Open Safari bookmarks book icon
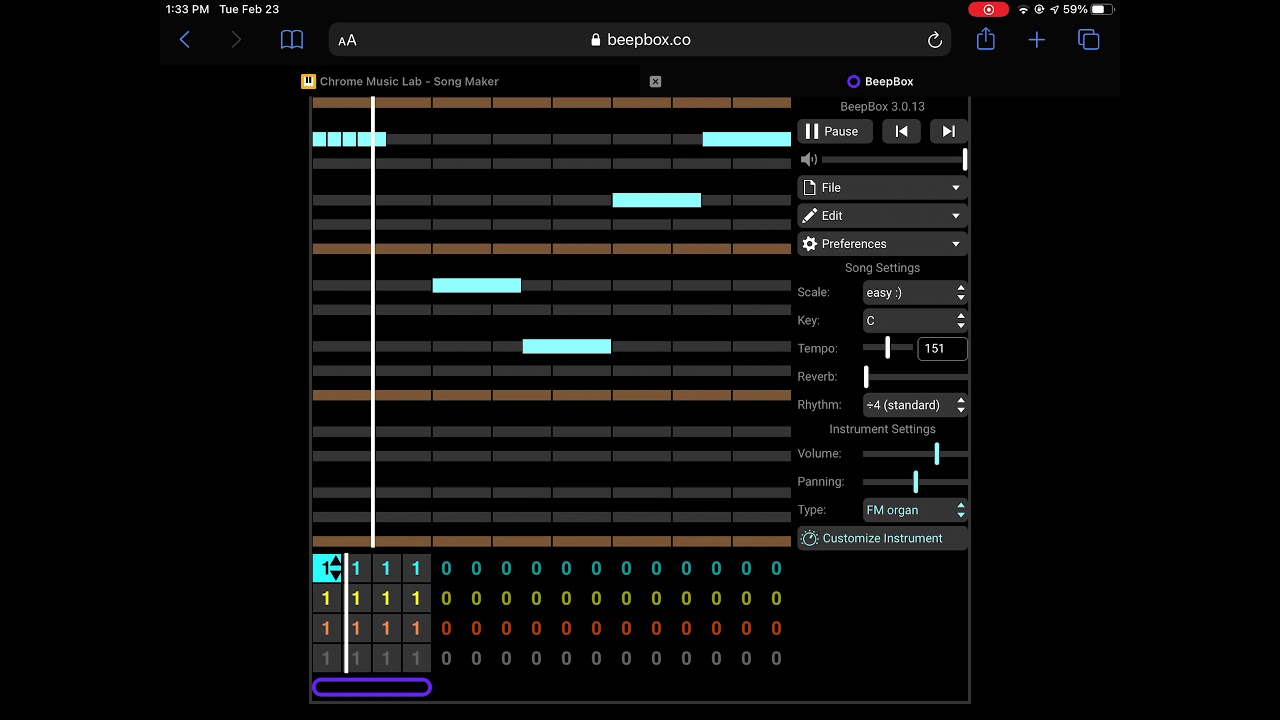Viewport: 1280px width, 720px height. 291,40
